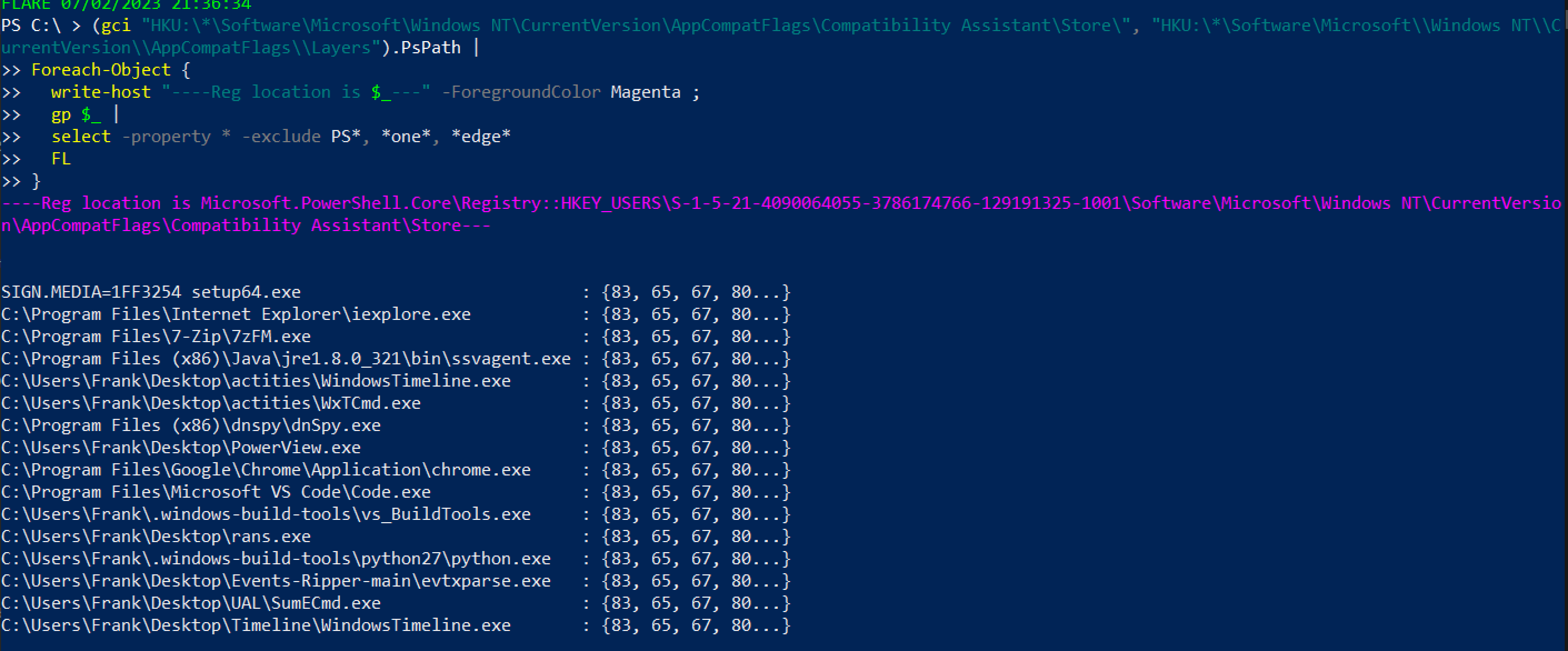
Task: Click the write-host command text
Action: pos(101,92)
